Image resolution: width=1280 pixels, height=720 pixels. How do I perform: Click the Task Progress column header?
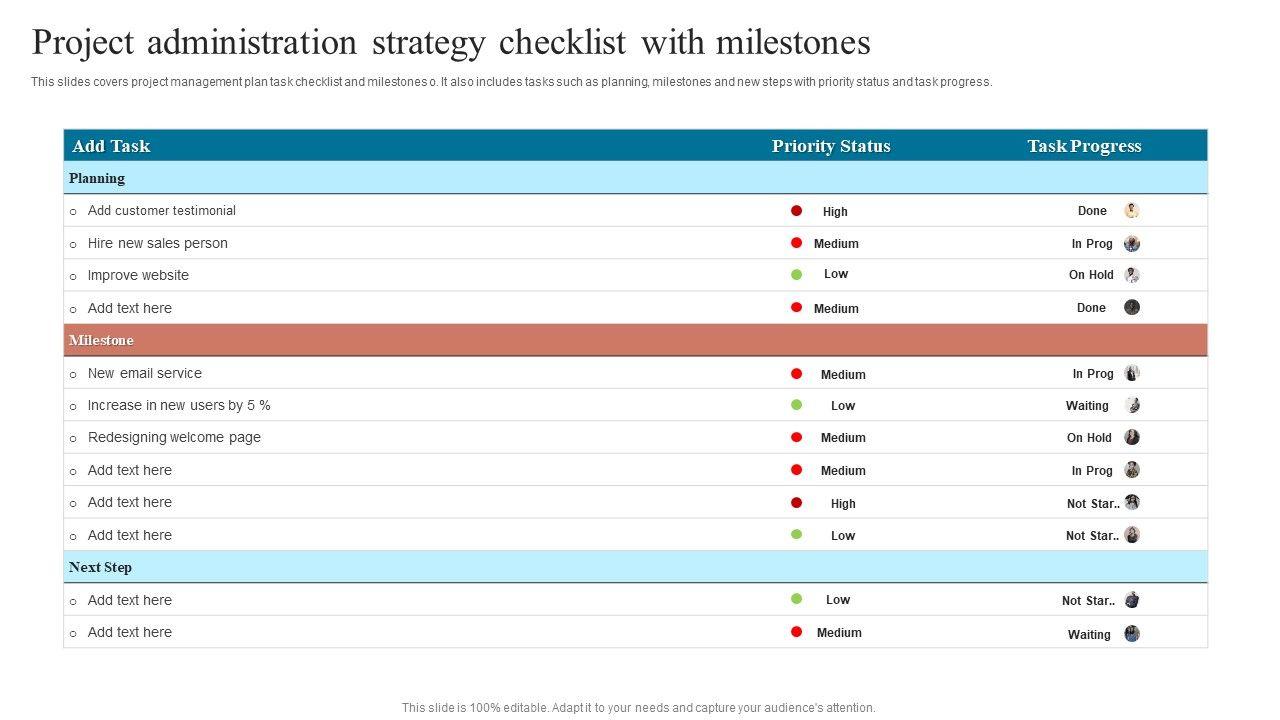[x=1084, y=146]
